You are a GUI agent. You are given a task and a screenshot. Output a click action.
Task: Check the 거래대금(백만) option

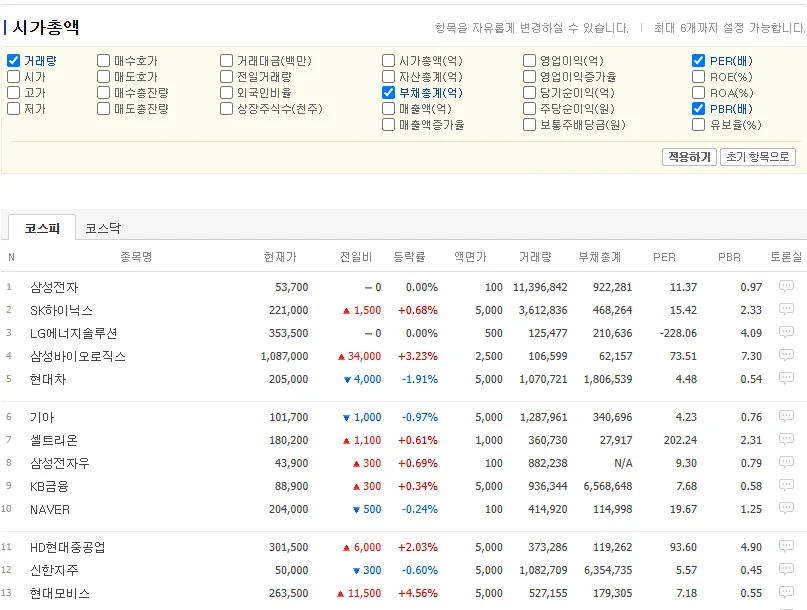click(x=226, y=59)
